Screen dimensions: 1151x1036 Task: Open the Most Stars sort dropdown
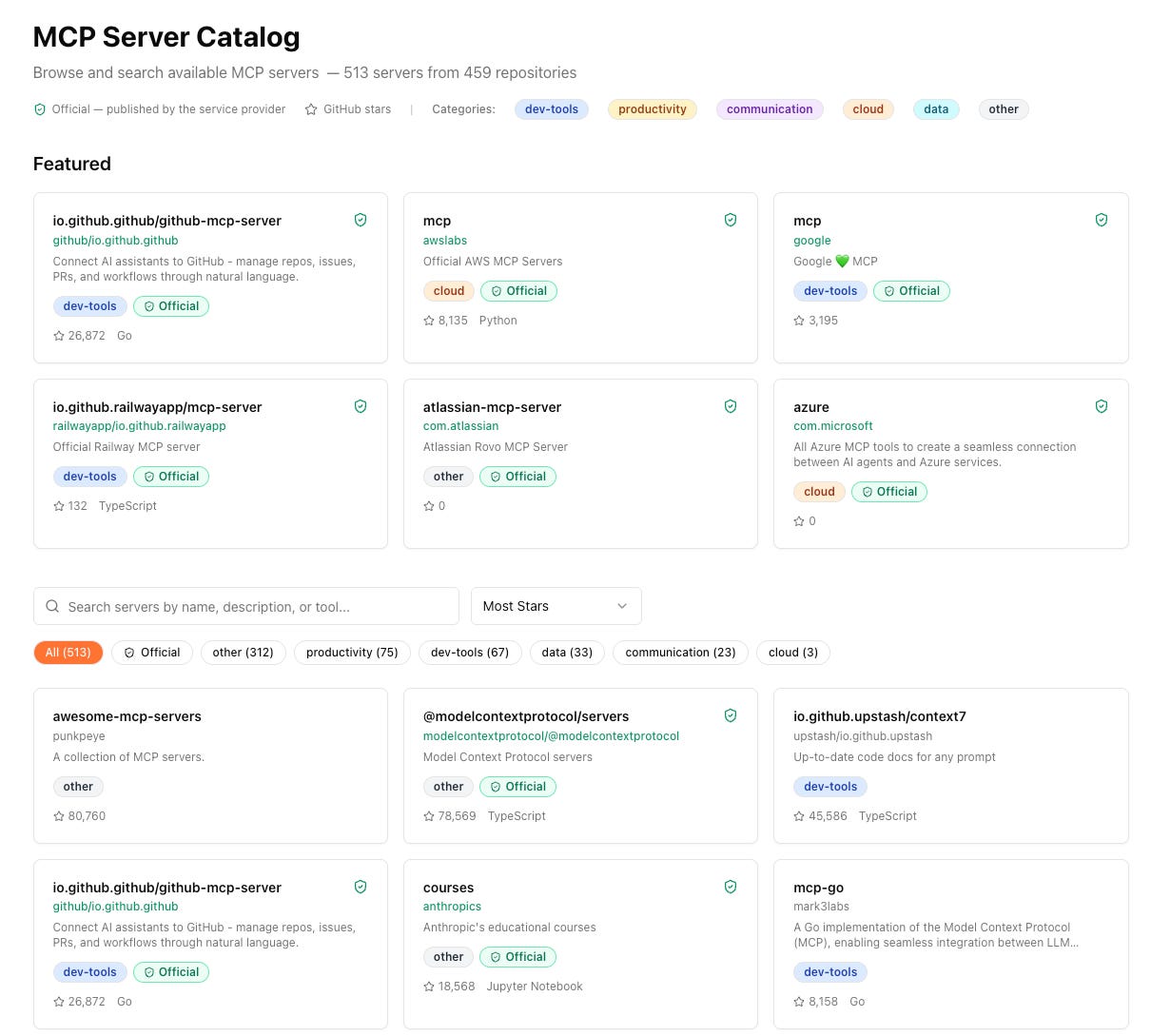point(556,606)
